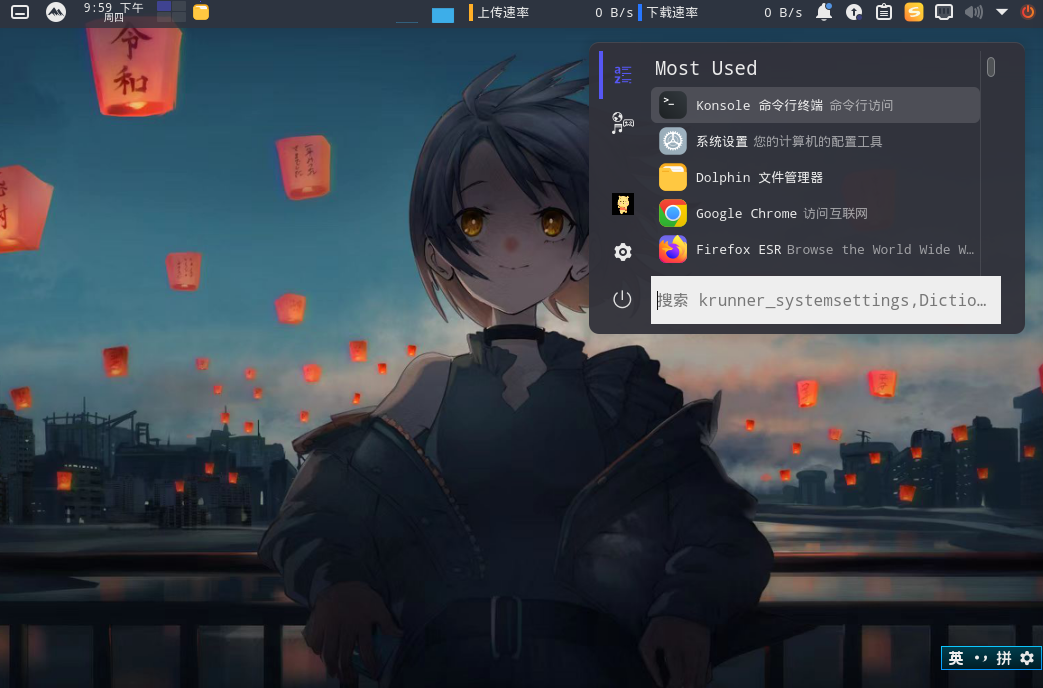Focus the 搜索 search field
The height and width of the screenshot is (688, 1043).
click(825, 300)
